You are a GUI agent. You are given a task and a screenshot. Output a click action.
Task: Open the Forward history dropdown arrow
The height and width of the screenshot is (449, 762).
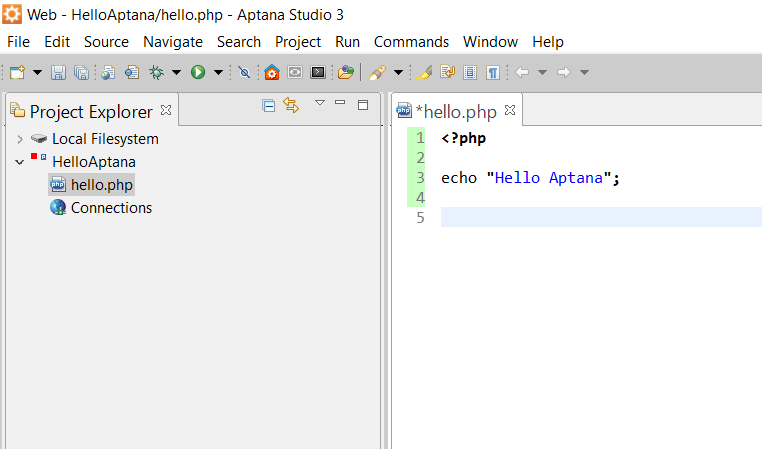585,72
